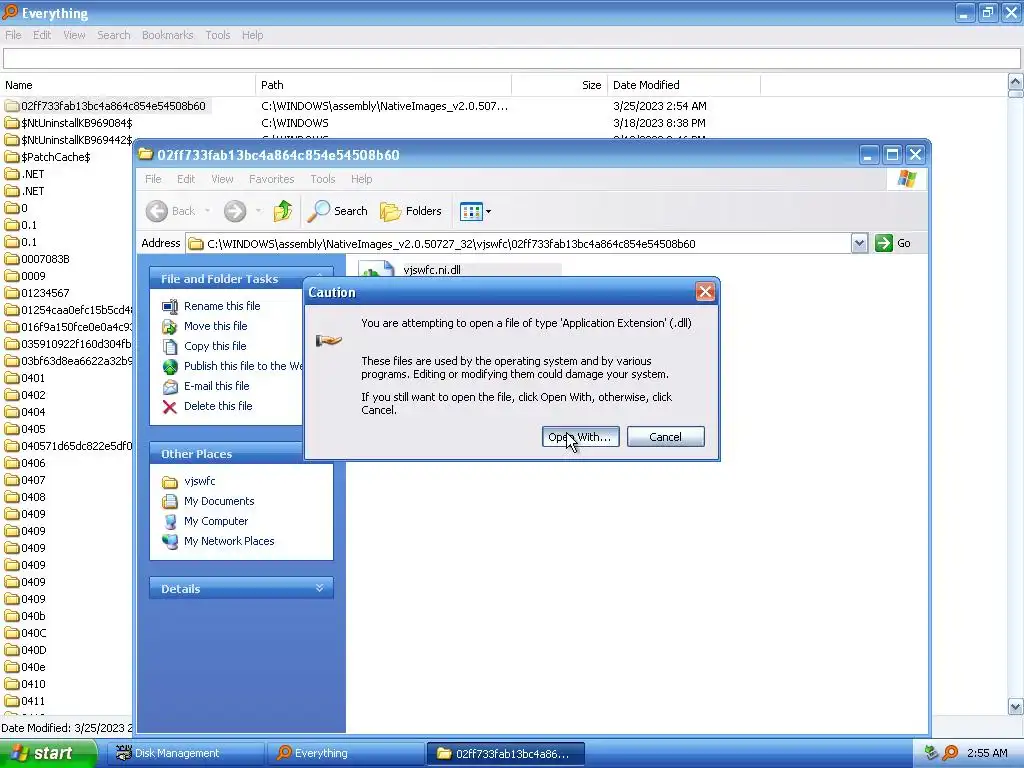Image resolution: width=1024 pixels, height=768 pixels.
Task: Select $NtUninstallKB969084$ folder in Everything
Action: point(76,123)
